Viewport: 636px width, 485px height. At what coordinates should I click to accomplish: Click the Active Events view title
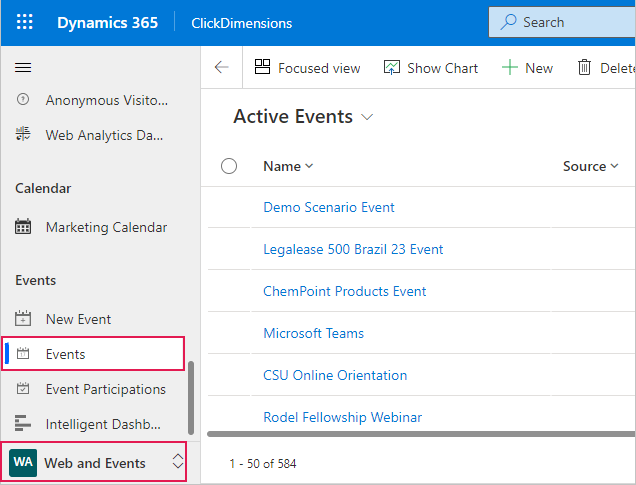point(293,117)
